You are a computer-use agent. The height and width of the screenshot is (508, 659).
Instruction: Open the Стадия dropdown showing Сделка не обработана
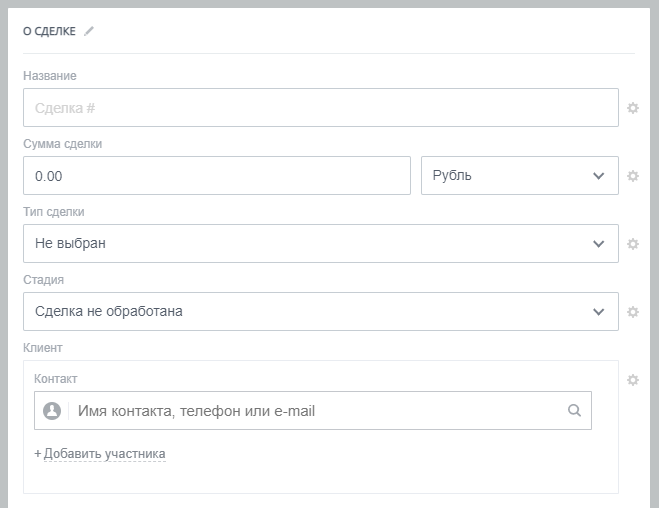[320, 312]
